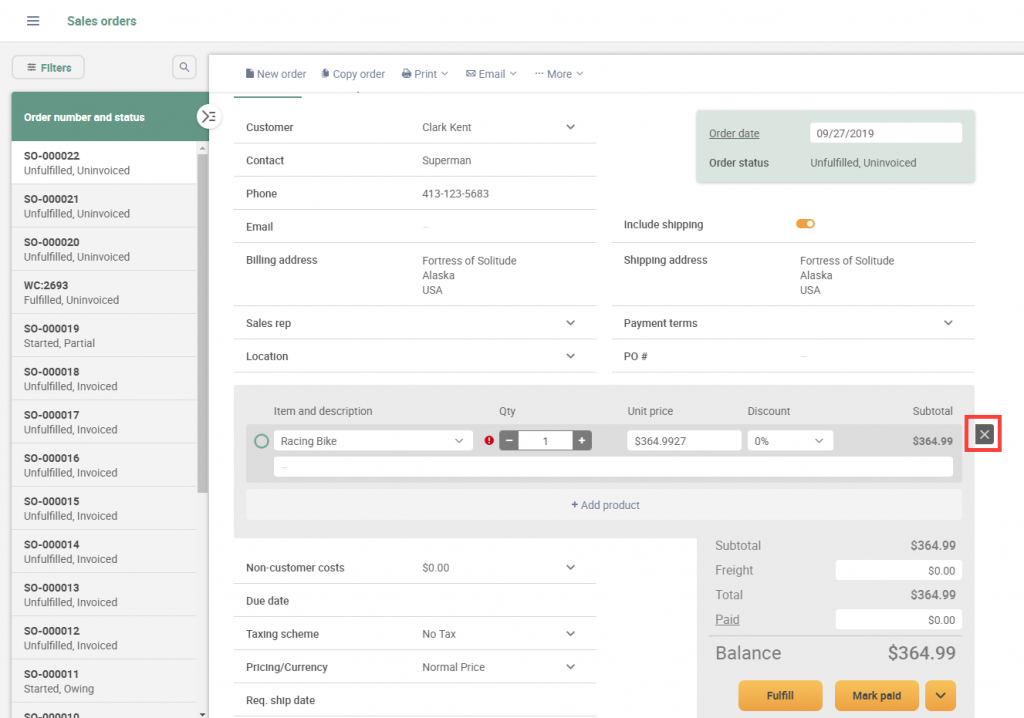Viewport: 1024px width, 718px height.
Task: Click the Billing address Fortress of Solitude
Action: tap(469, 261)
